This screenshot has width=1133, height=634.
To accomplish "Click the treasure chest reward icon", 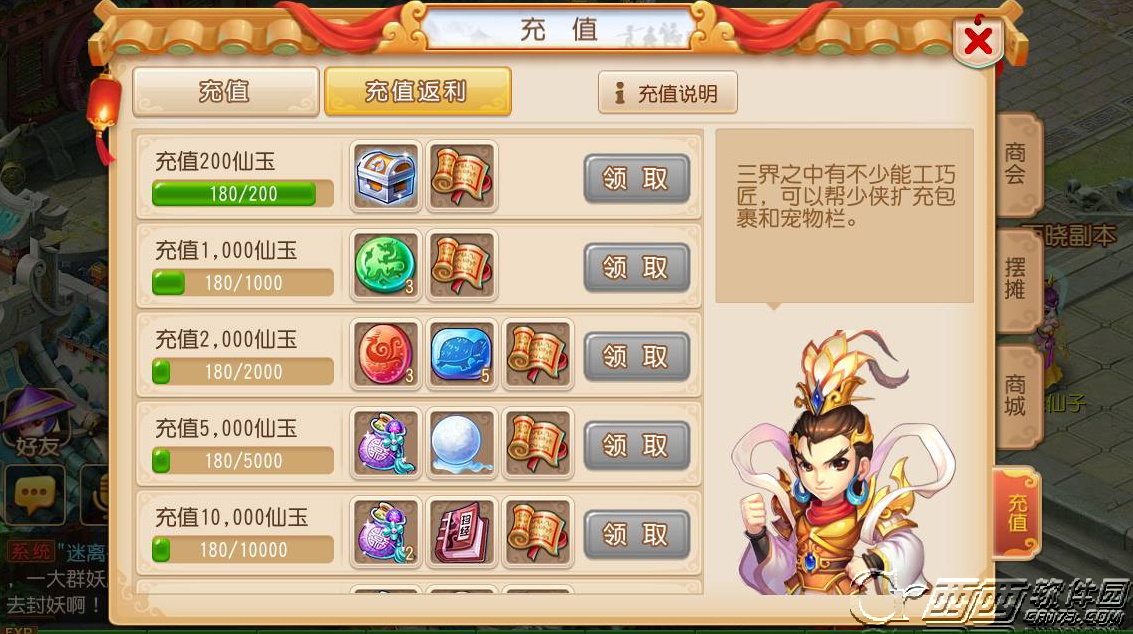I will coord(386,176).
